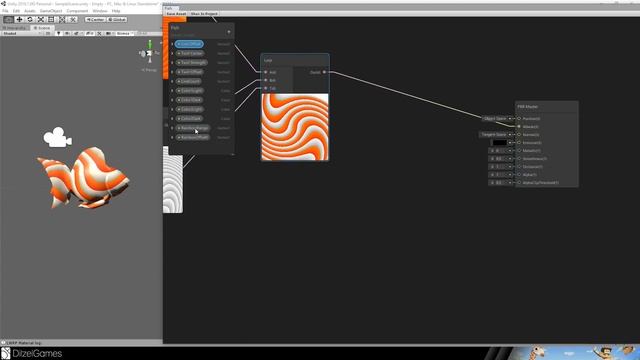Screen dimensions: 640x360
Task: Click input port A on Lerp node
Action: point(266,72)
